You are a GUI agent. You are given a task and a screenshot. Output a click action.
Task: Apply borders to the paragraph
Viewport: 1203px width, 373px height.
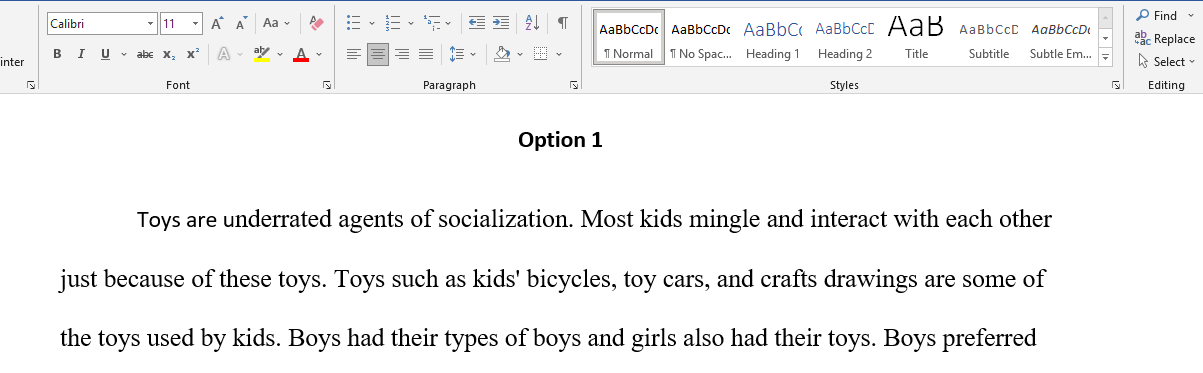[x=541, y=54]
